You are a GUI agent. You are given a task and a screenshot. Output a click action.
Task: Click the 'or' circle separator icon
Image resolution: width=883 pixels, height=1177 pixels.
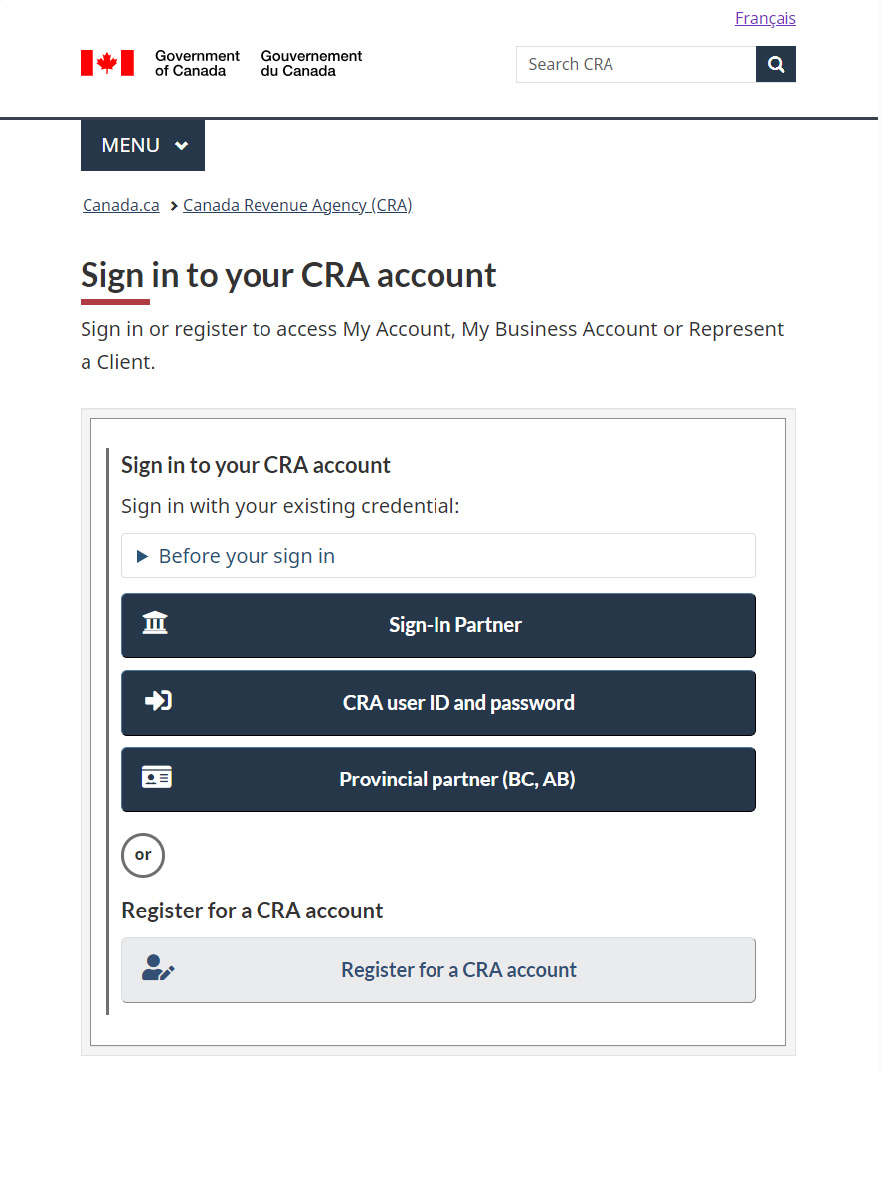(x=142, y=855)
